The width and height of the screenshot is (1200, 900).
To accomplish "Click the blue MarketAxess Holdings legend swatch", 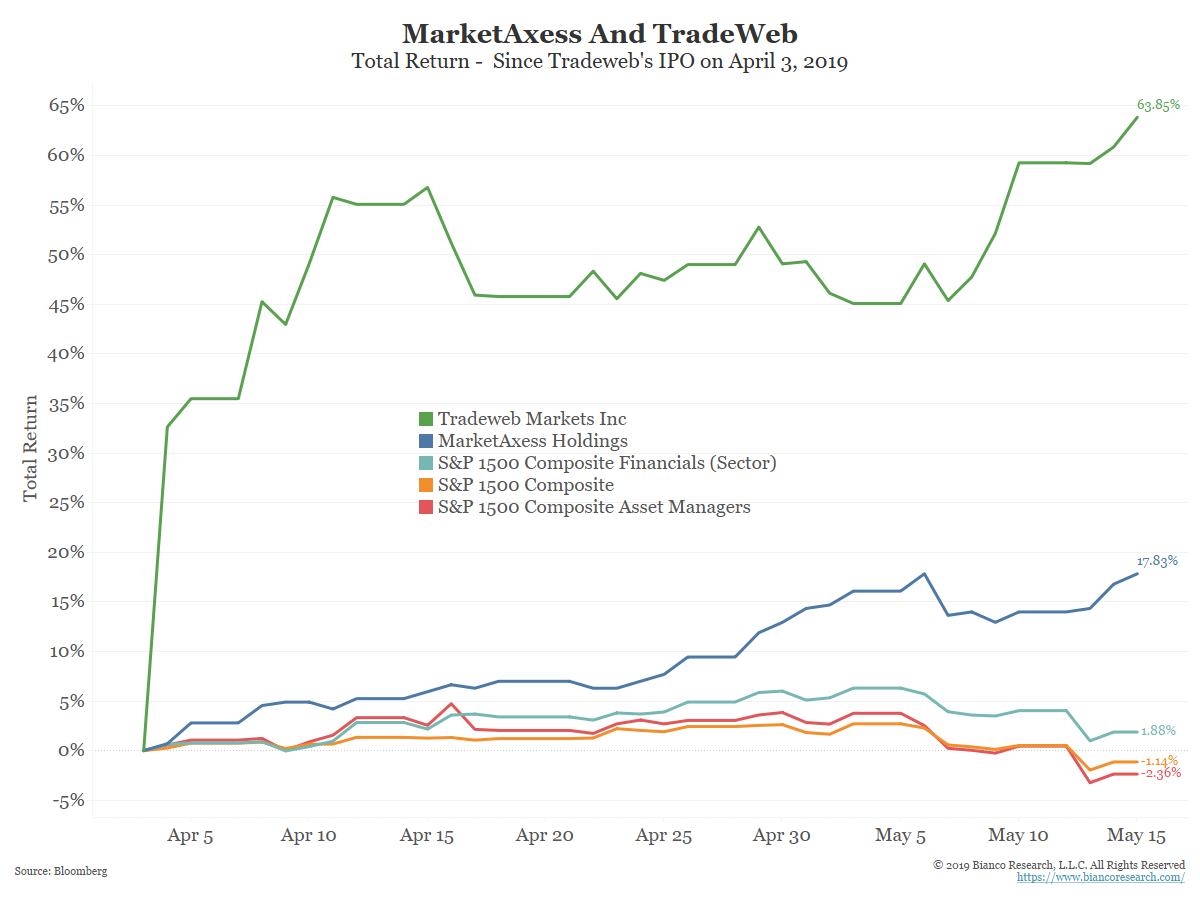I will coord(426,441).
